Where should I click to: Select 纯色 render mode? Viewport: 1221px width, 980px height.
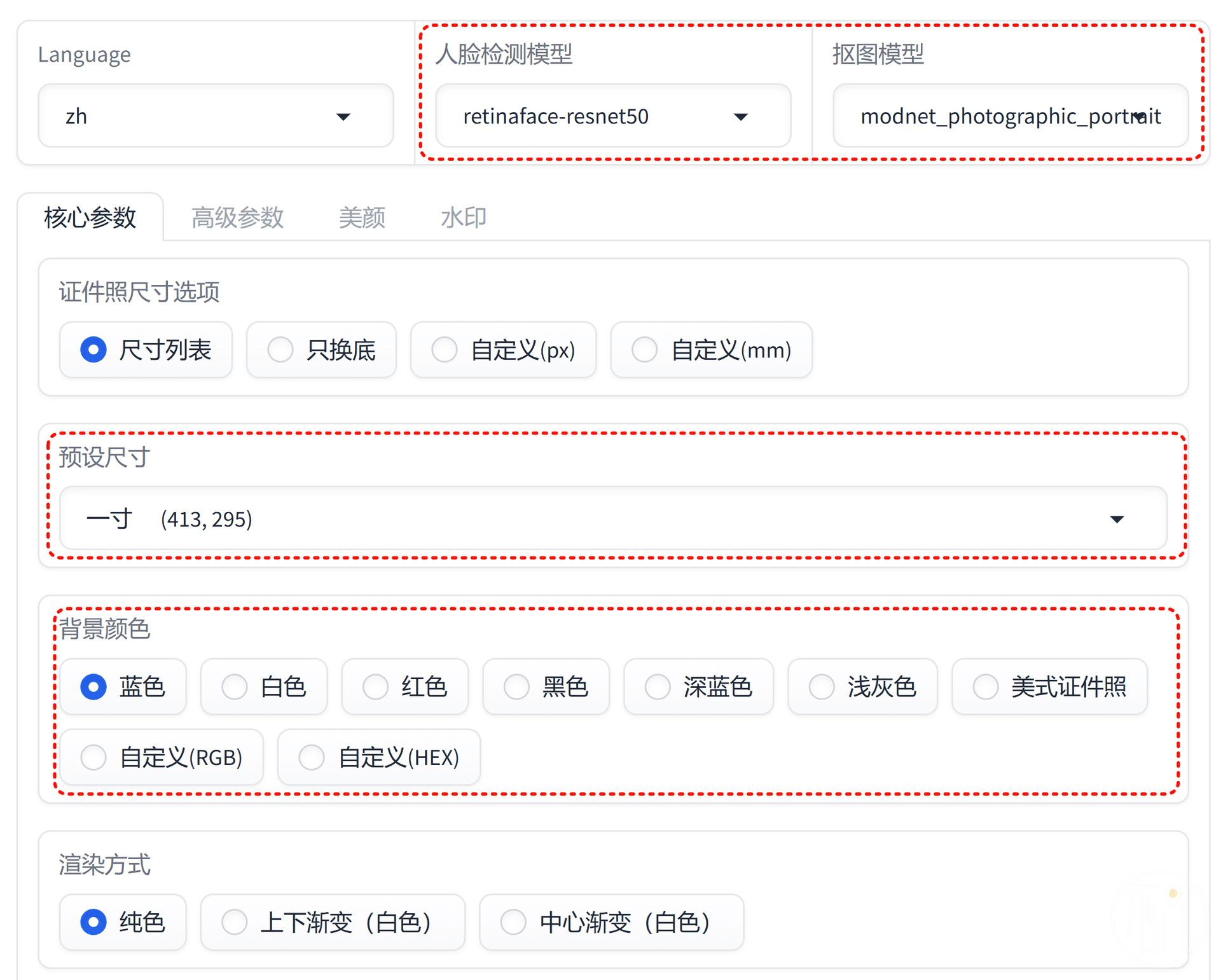(x=123, y=922)
